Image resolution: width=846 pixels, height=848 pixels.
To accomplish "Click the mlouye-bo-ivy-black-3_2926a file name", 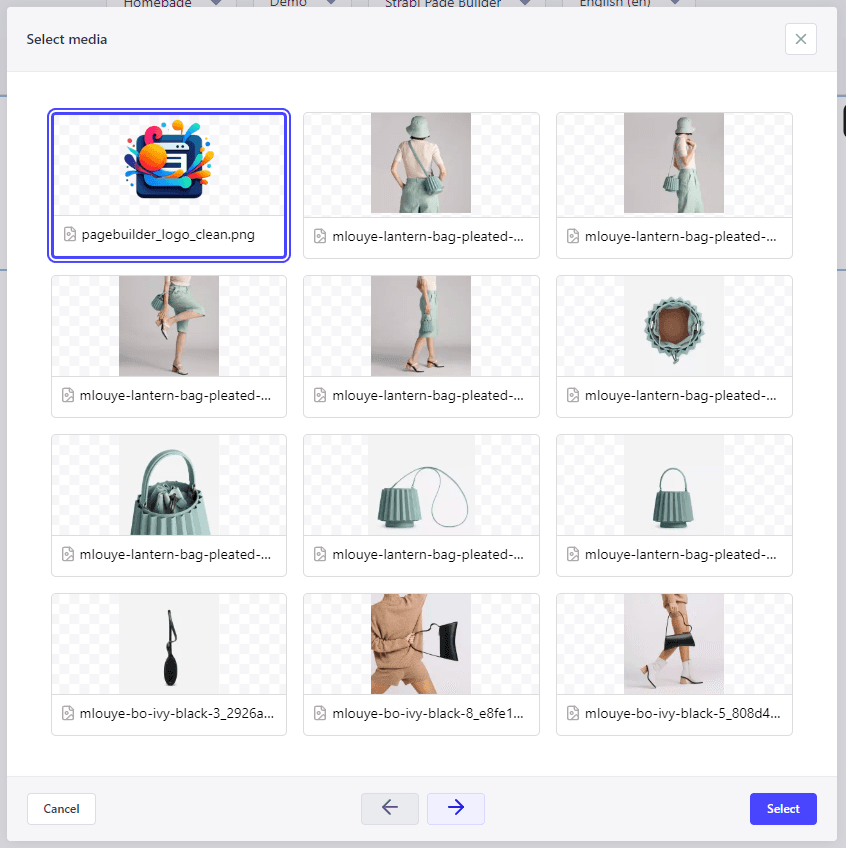I will click(177, 714).
